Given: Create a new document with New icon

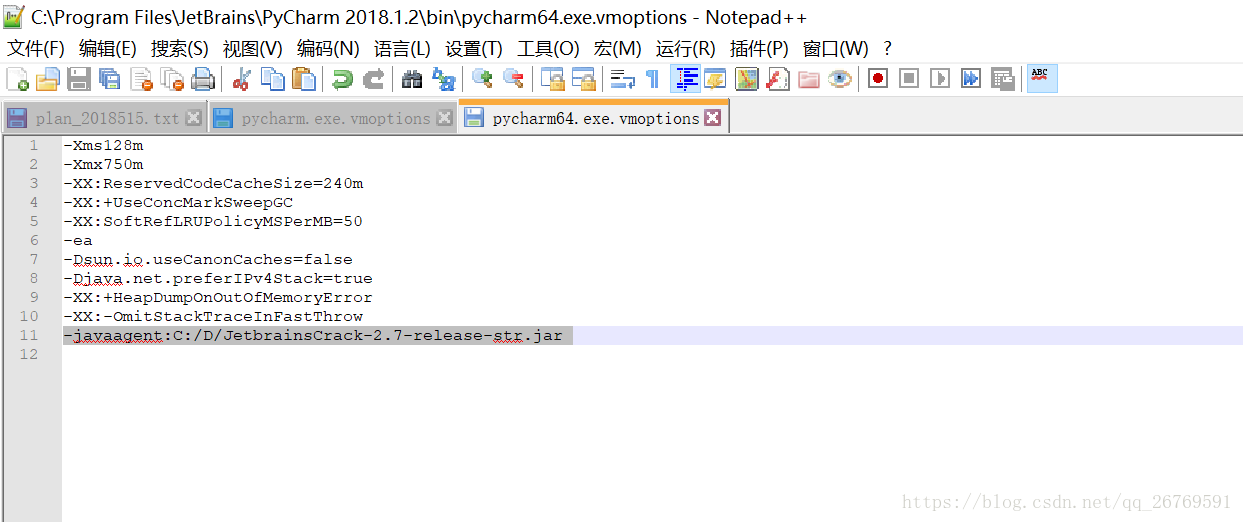Looking at the screenshot, I should (x=17, y=79).
